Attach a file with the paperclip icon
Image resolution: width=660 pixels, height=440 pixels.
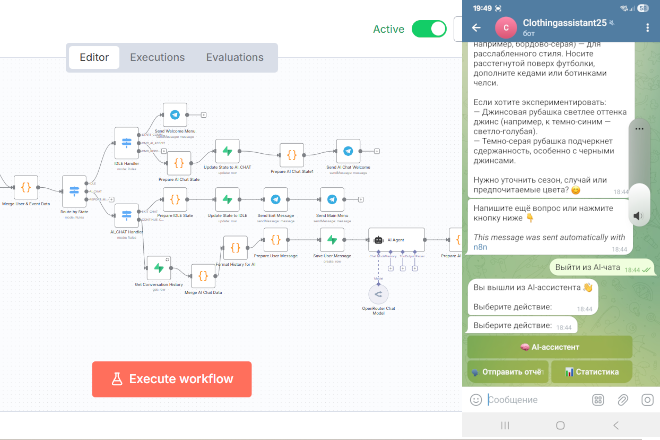pyautogui.click(x=623, y=400)
